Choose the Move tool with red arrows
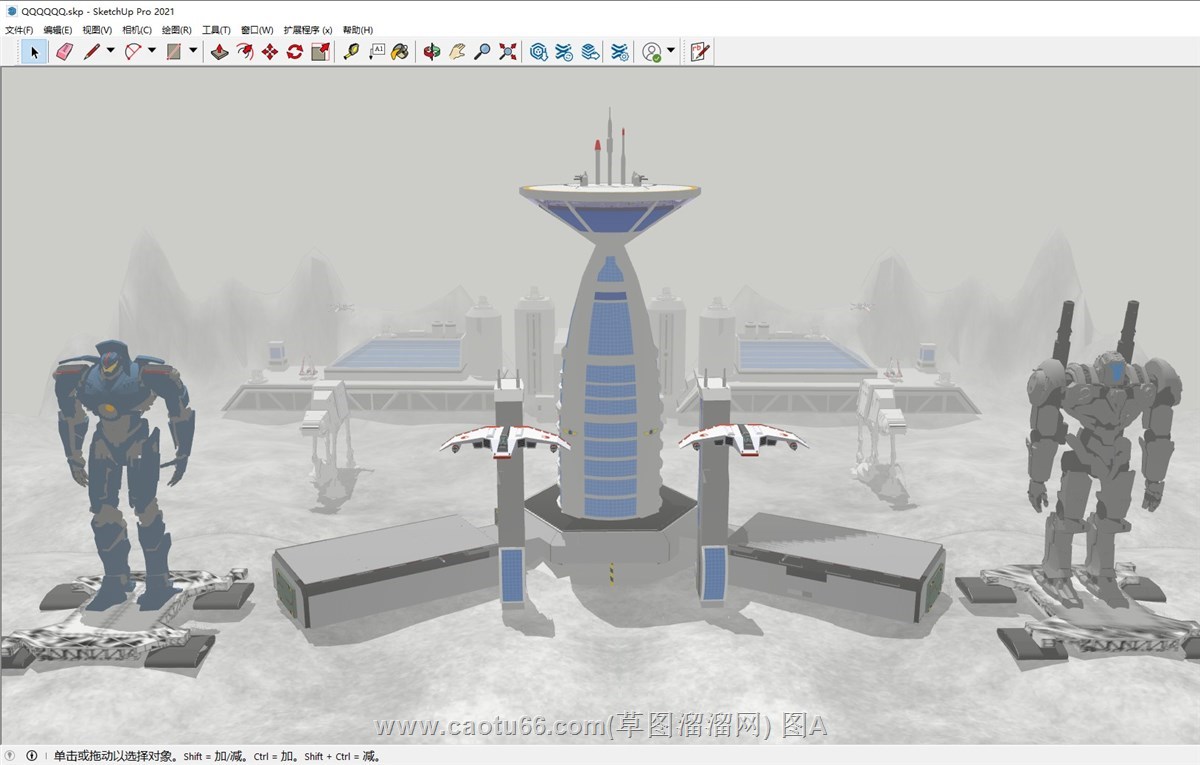 269,52
